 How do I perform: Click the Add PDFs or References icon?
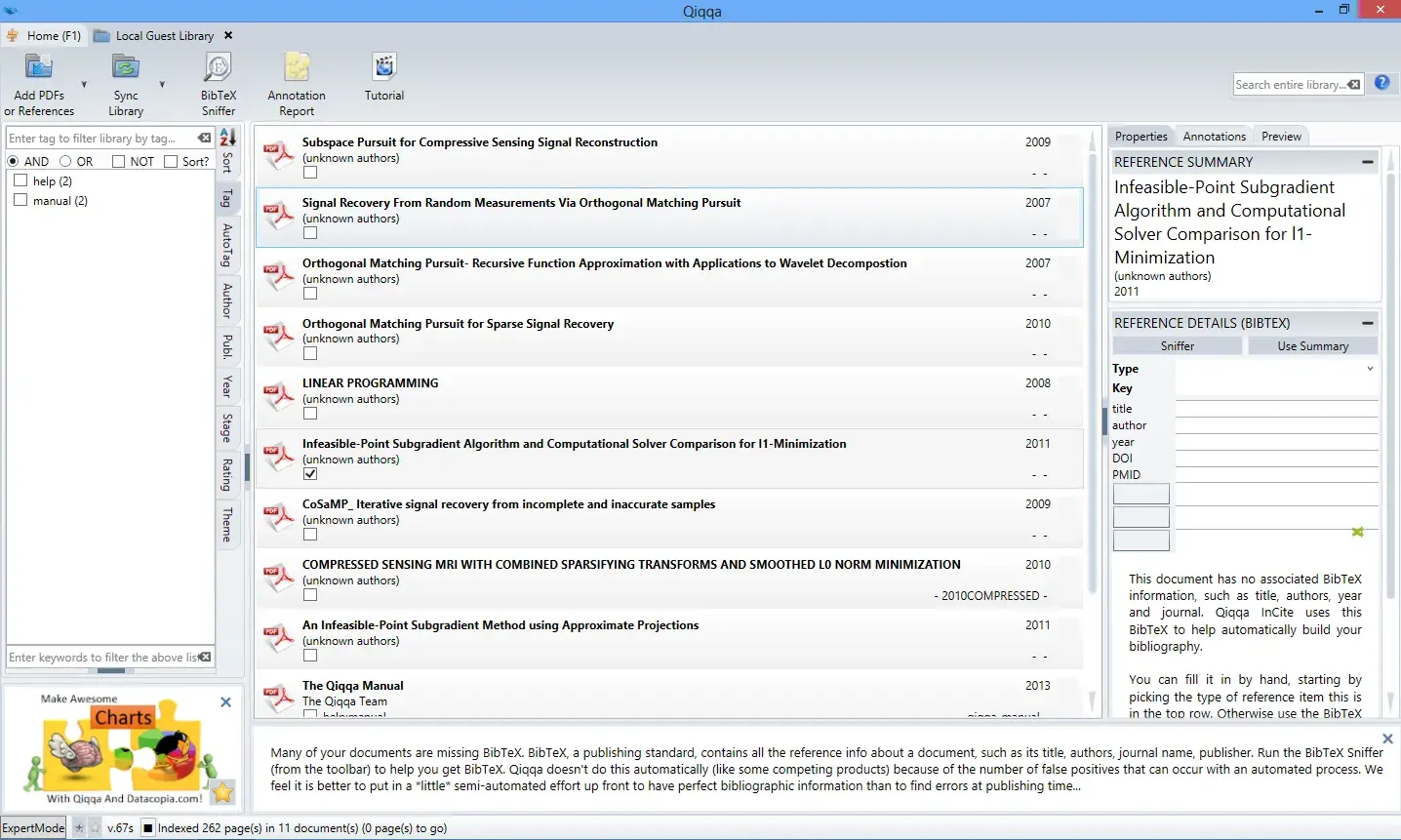[39, 68]
